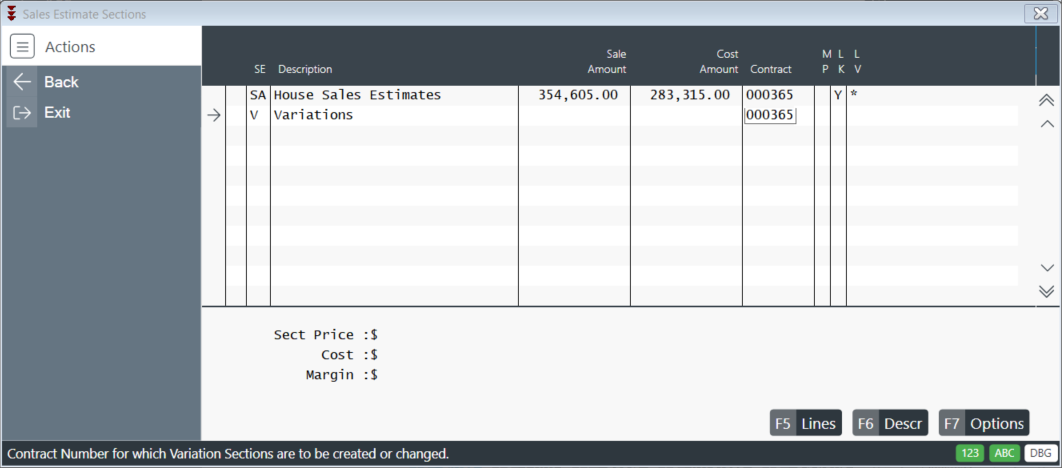The height and width of the screenshot is (468, 1062).
Task: Click the row pointer arrow beside Variations
Action: (214, 115)
